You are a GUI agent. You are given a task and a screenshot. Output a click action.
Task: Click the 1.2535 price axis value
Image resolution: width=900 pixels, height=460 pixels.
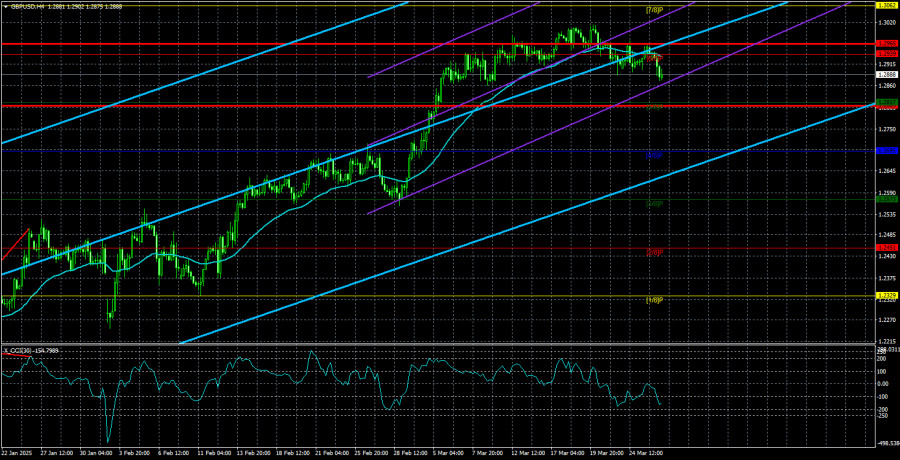click(x=885, y=214)
